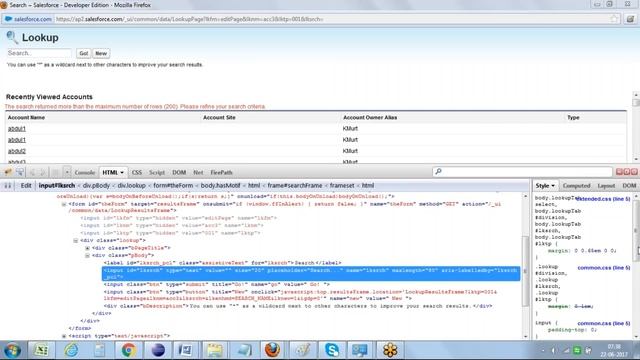640x360 pixels.
Task: Click the Edit button in HTML panel
Action: [26, 186]
